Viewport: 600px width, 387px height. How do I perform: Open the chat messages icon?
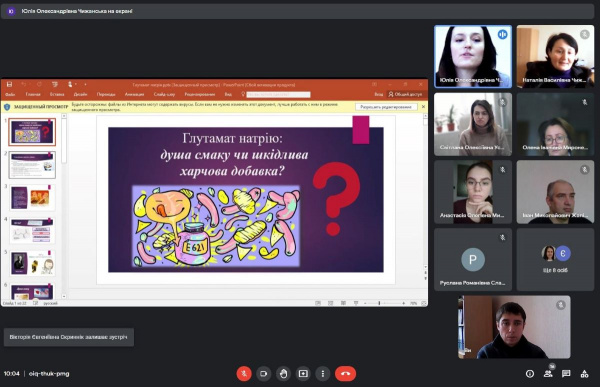(566, 374)
